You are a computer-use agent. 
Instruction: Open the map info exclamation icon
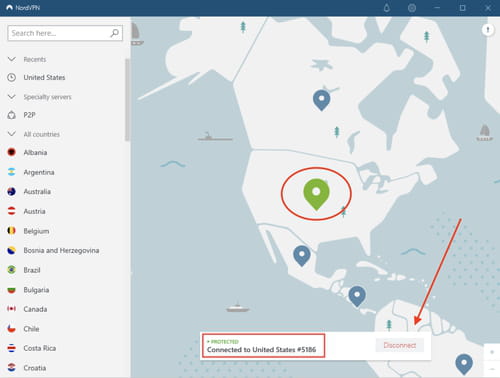click(488, 30)
